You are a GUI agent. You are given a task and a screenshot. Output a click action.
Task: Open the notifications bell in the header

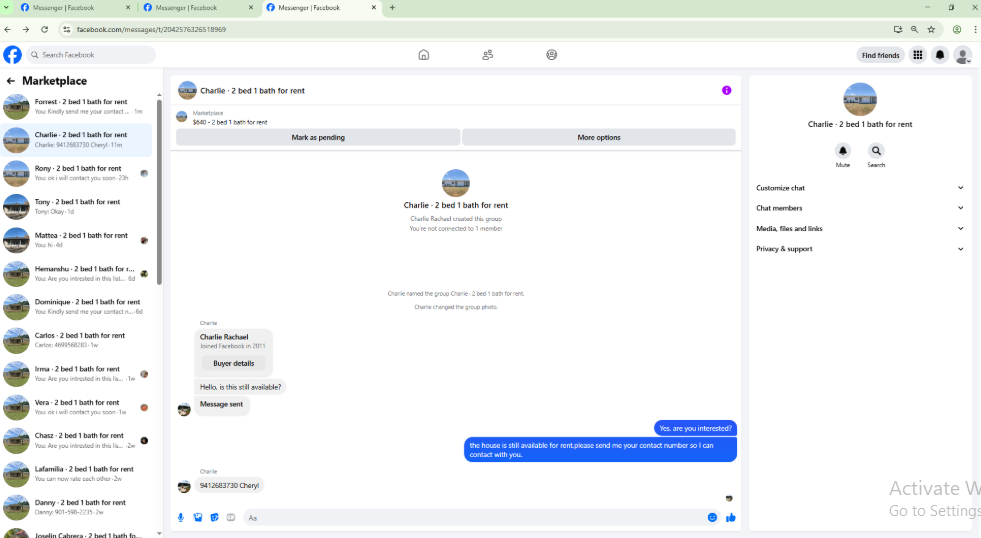pyautogui.click(x=940, y=55)
